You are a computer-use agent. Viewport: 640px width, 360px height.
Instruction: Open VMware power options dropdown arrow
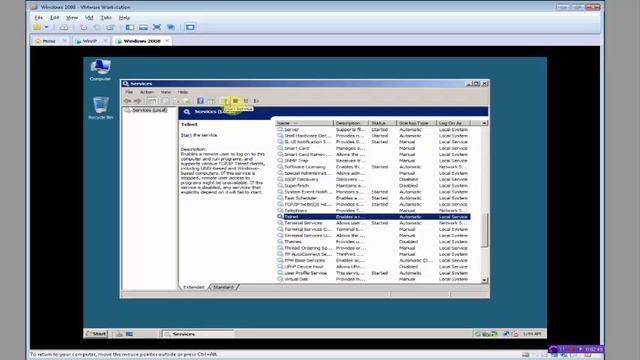click(47, 27)
